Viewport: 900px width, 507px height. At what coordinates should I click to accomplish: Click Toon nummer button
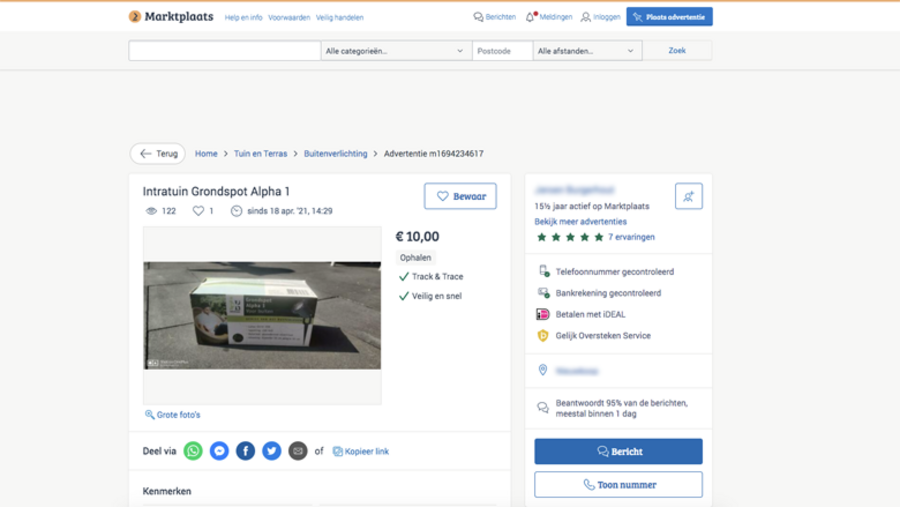pos(618,485)
